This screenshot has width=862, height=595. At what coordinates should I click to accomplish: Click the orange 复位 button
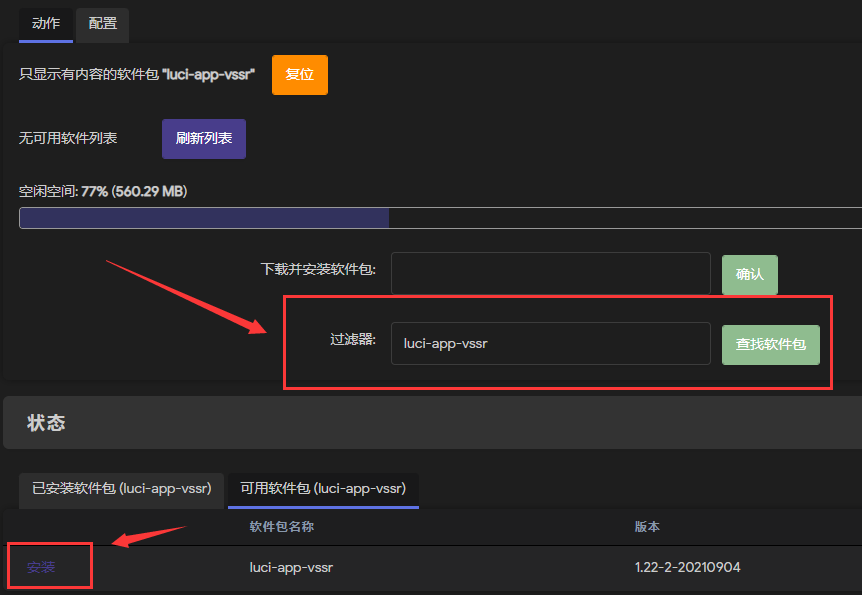pos(300,75)
